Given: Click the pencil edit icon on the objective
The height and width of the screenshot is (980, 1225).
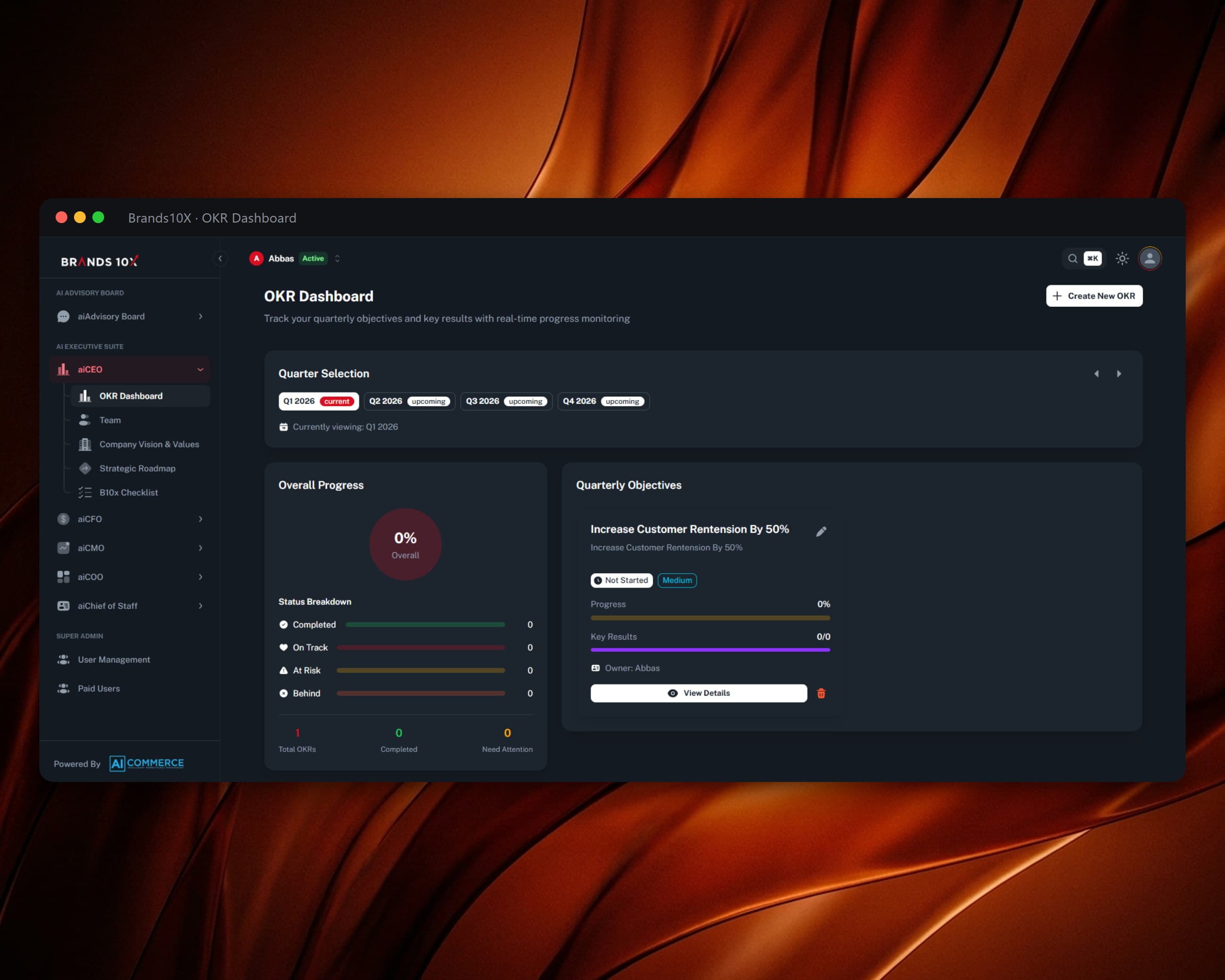Looking at the screenshot, I should [821, 531].
